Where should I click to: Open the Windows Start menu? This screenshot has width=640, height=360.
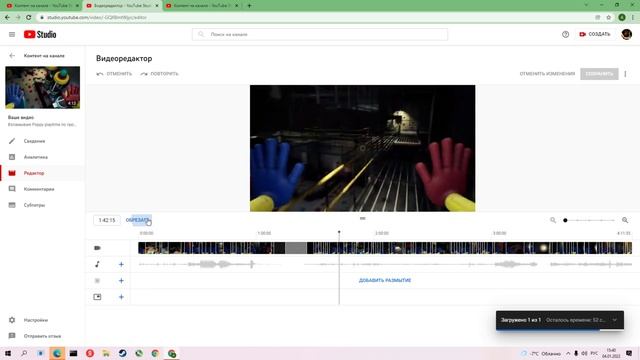pos(7,353)
